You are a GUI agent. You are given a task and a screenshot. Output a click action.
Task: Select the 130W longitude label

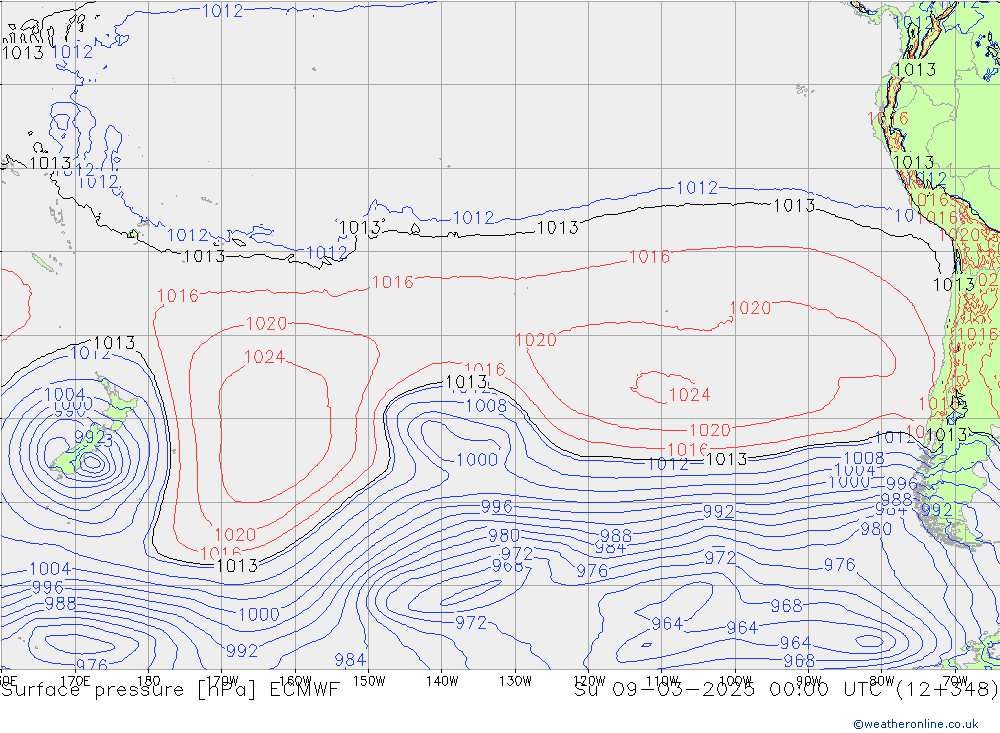point(515,681)
